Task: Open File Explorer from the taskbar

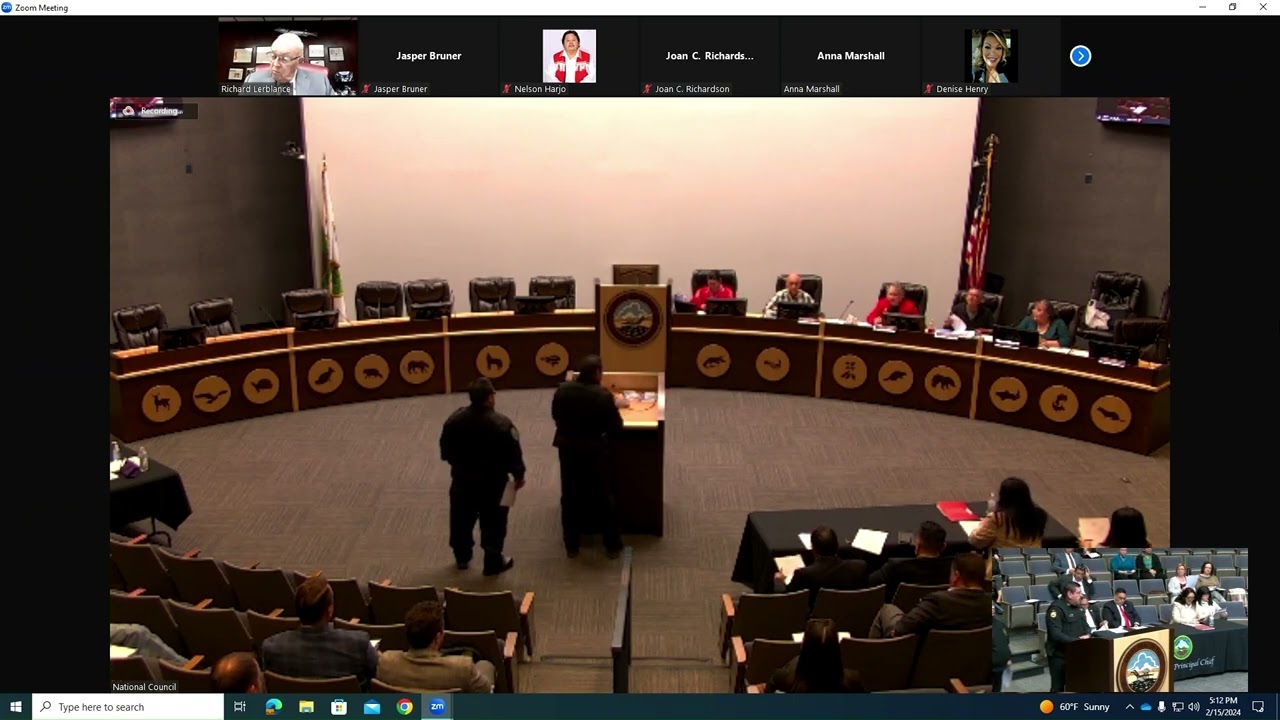Action: [x=306, y=707]
